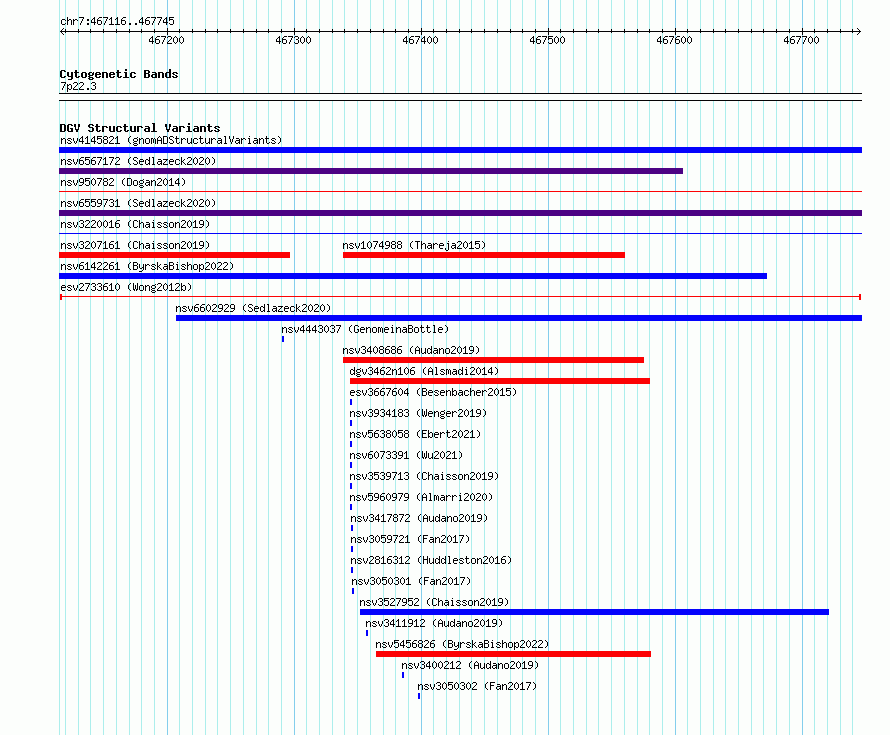The image size is (890, 735).
Task: Click the small blue nsv3400212 marker
Action: point(403,675)
